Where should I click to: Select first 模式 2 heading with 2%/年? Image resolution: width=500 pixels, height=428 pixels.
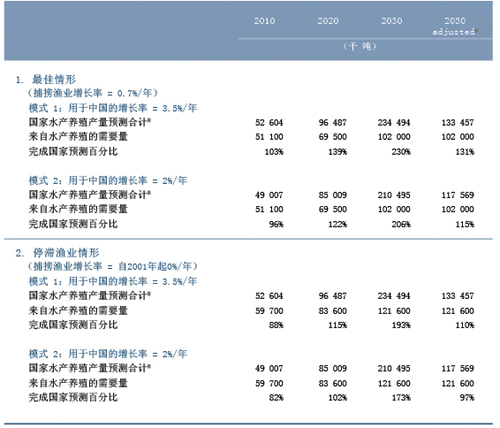(108, 181)
